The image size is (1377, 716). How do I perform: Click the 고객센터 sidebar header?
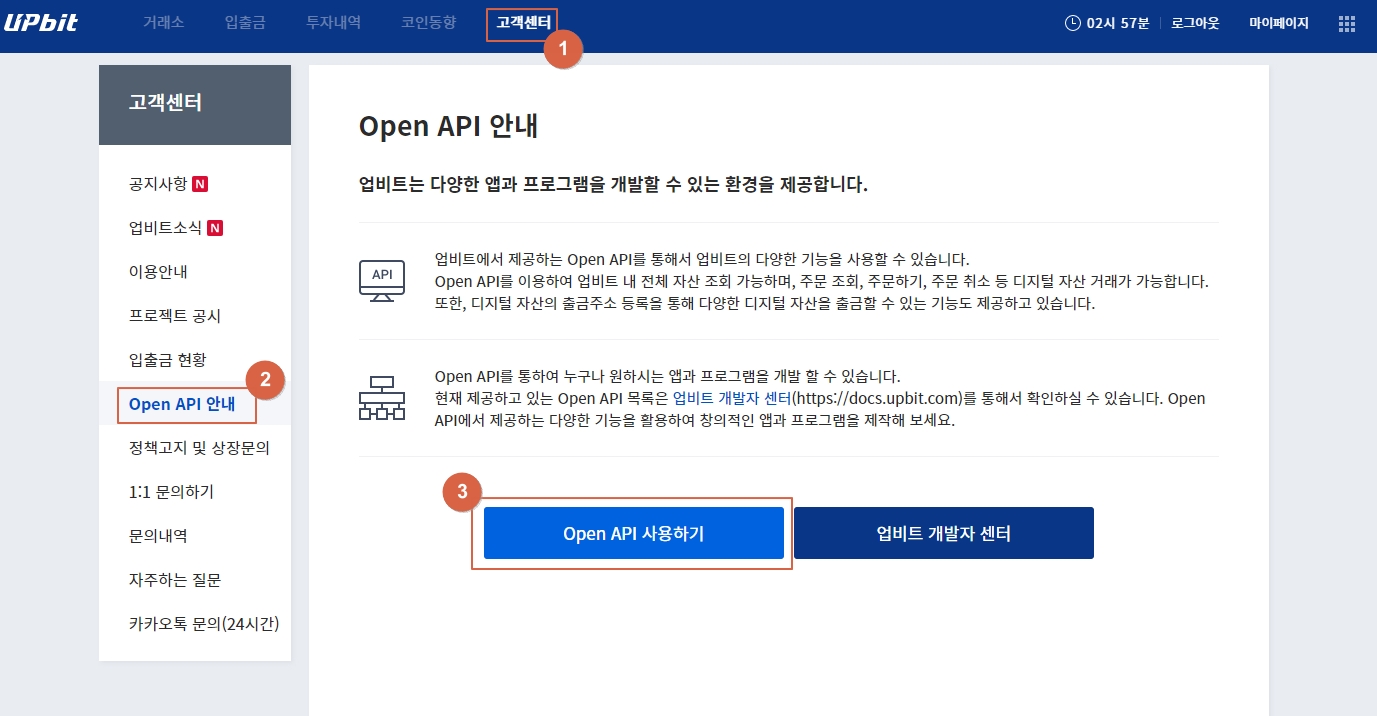[195, 105]
